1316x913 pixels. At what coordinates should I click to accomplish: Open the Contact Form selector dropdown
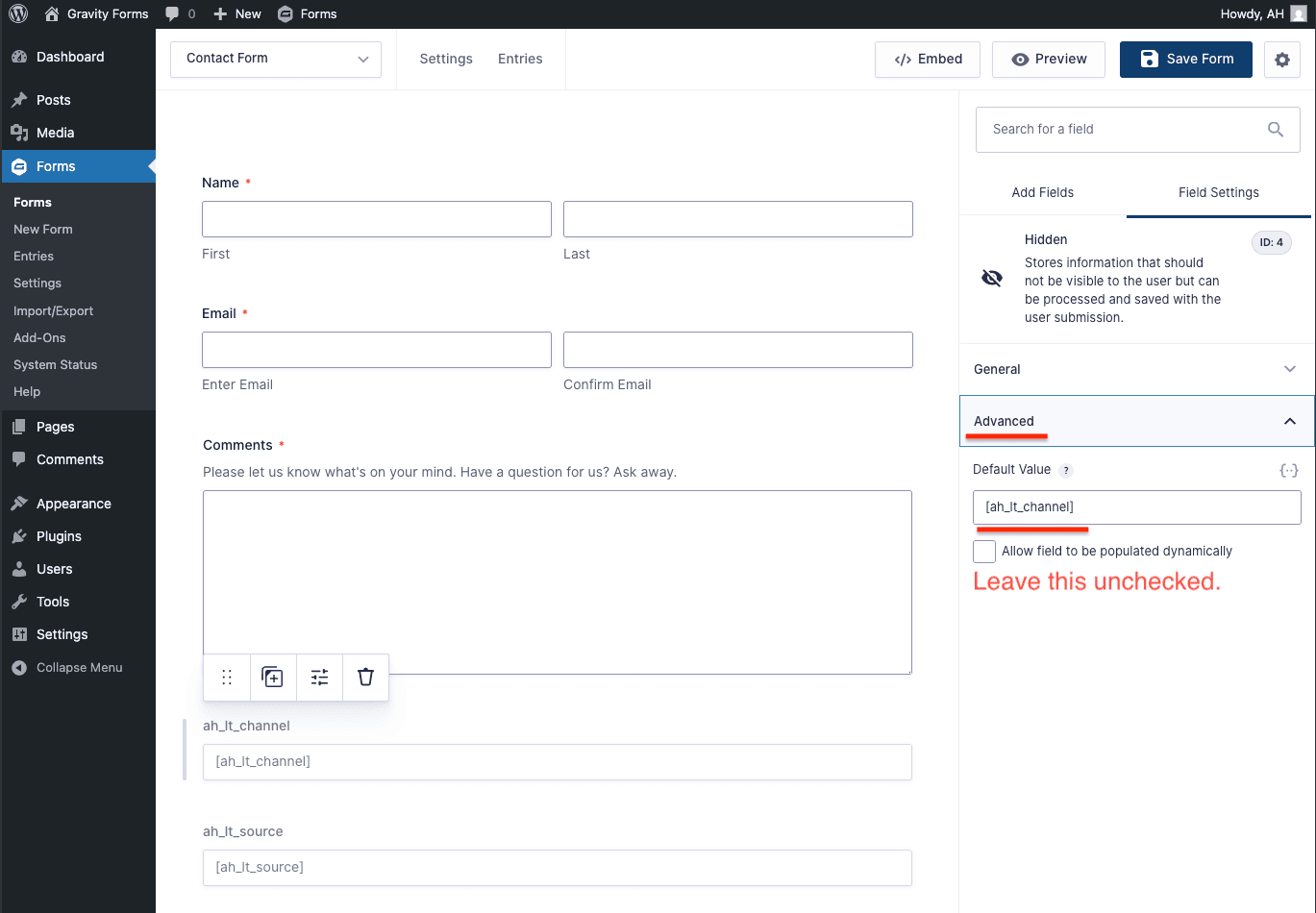click(x=275, y=59)
